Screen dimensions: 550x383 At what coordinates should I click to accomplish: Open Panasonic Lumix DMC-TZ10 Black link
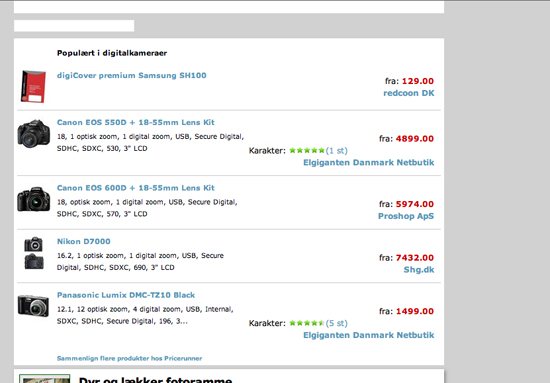point(126,295)
